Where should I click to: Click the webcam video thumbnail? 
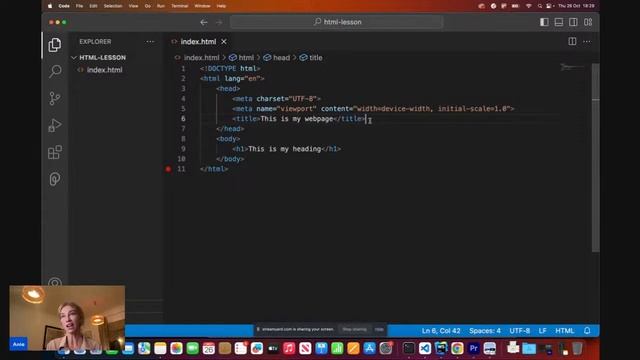click(x=67, y=318)
